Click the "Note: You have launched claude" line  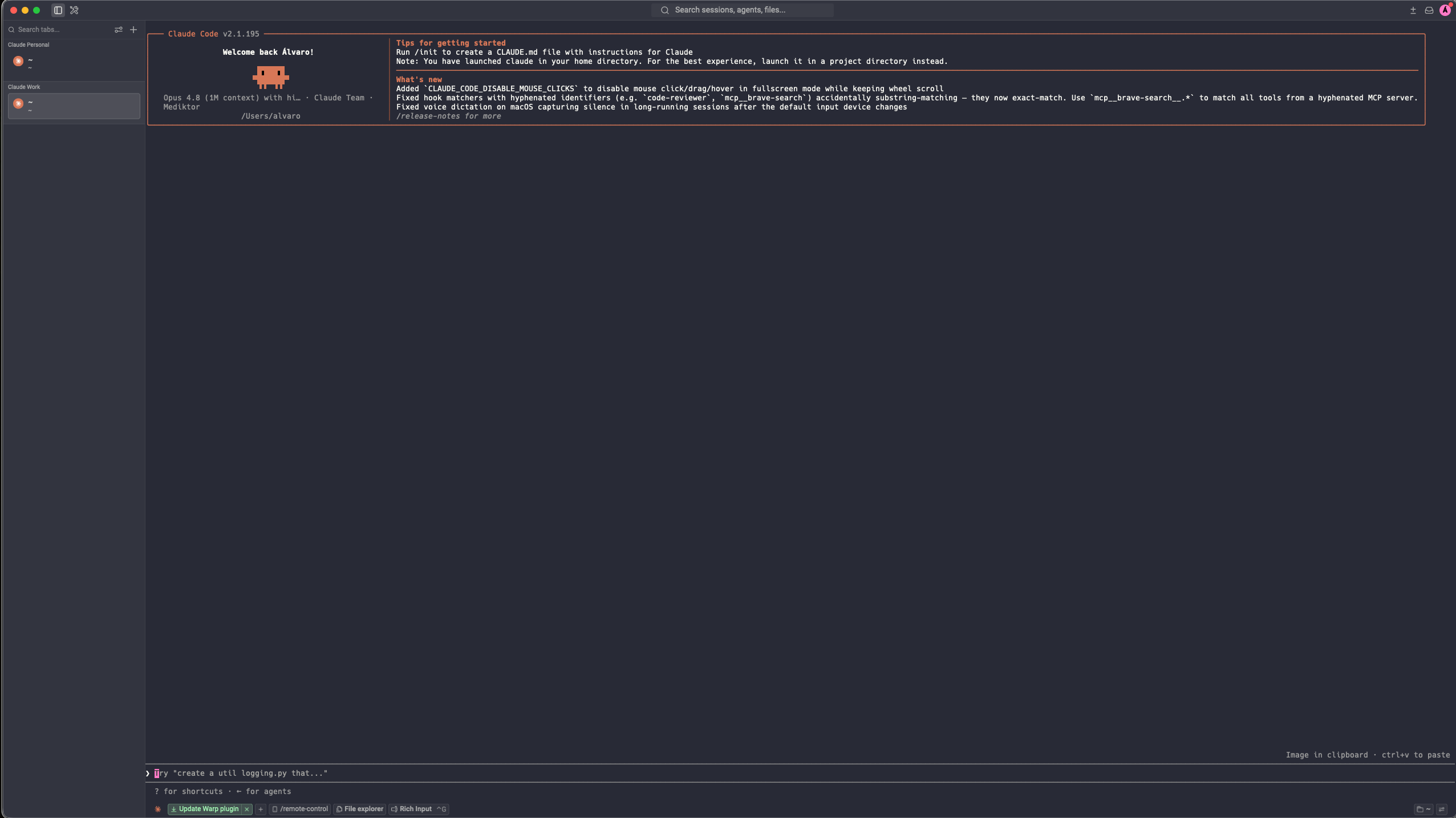(672, 61)
